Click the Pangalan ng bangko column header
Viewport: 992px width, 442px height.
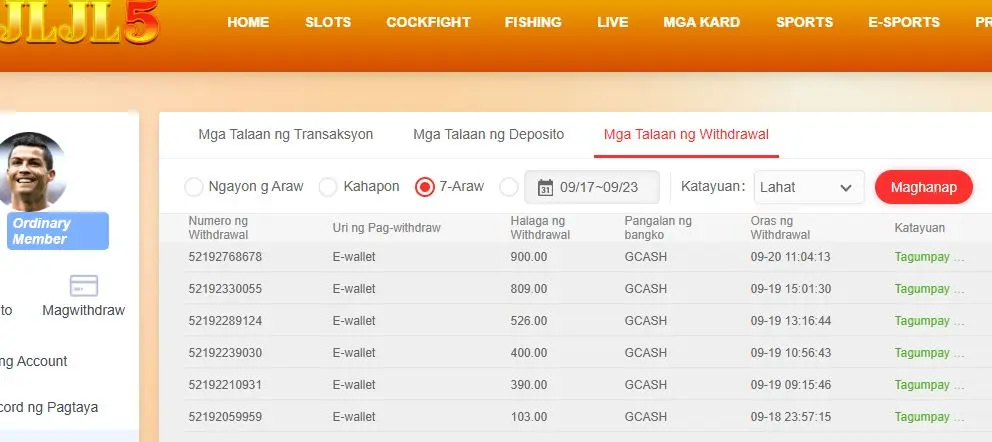[x=658, y=228]
